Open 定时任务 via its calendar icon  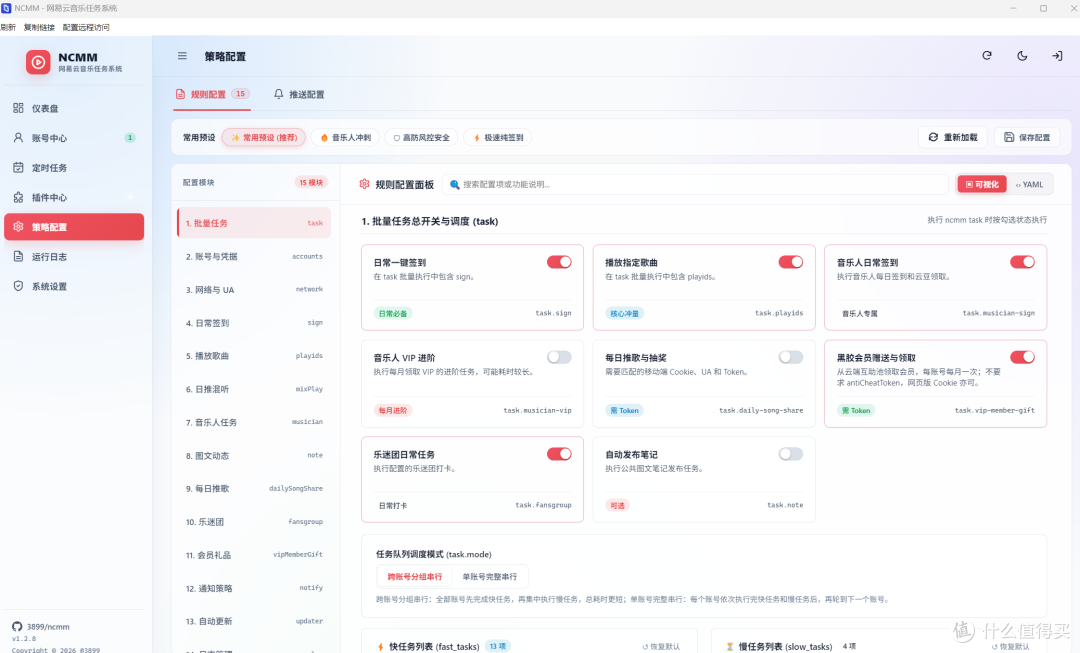(x=18, y=167)
